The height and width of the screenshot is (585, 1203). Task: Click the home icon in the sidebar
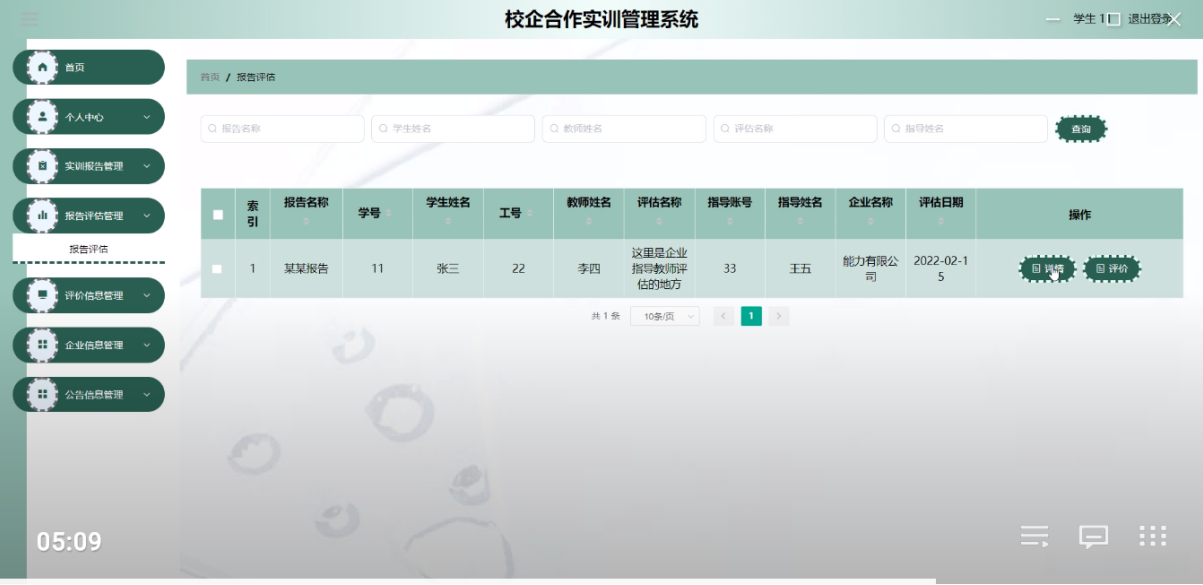(x=42, y=67)
